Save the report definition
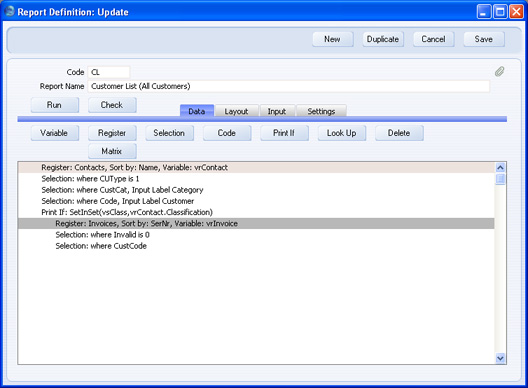528x388 pixels. pos(484,39)
